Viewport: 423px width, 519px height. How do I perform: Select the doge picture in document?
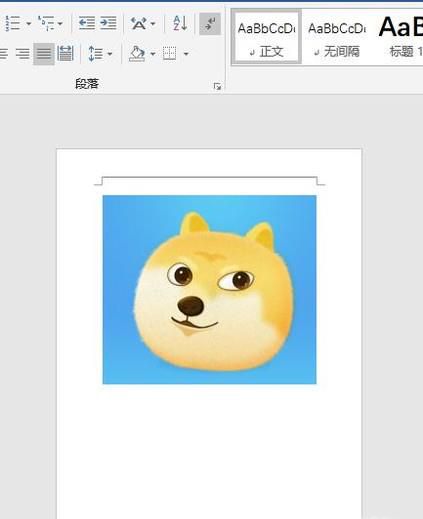[x=209, y=290]
